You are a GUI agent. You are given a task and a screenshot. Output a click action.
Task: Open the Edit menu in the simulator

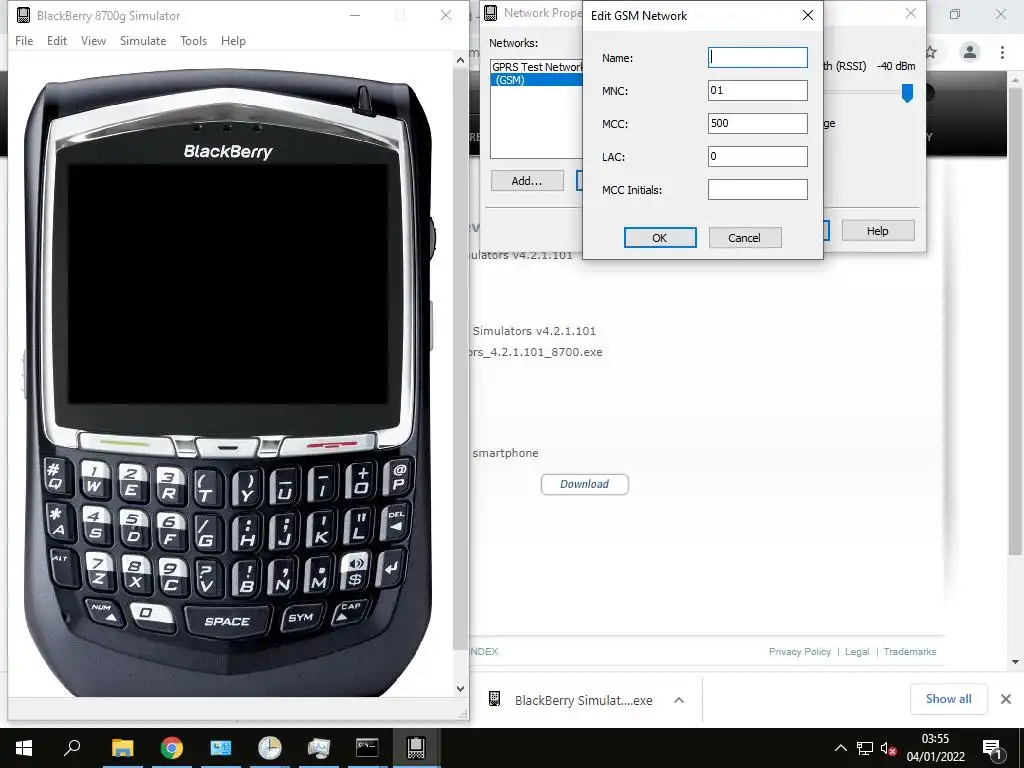pyautogui.click(x=57, y=40)
